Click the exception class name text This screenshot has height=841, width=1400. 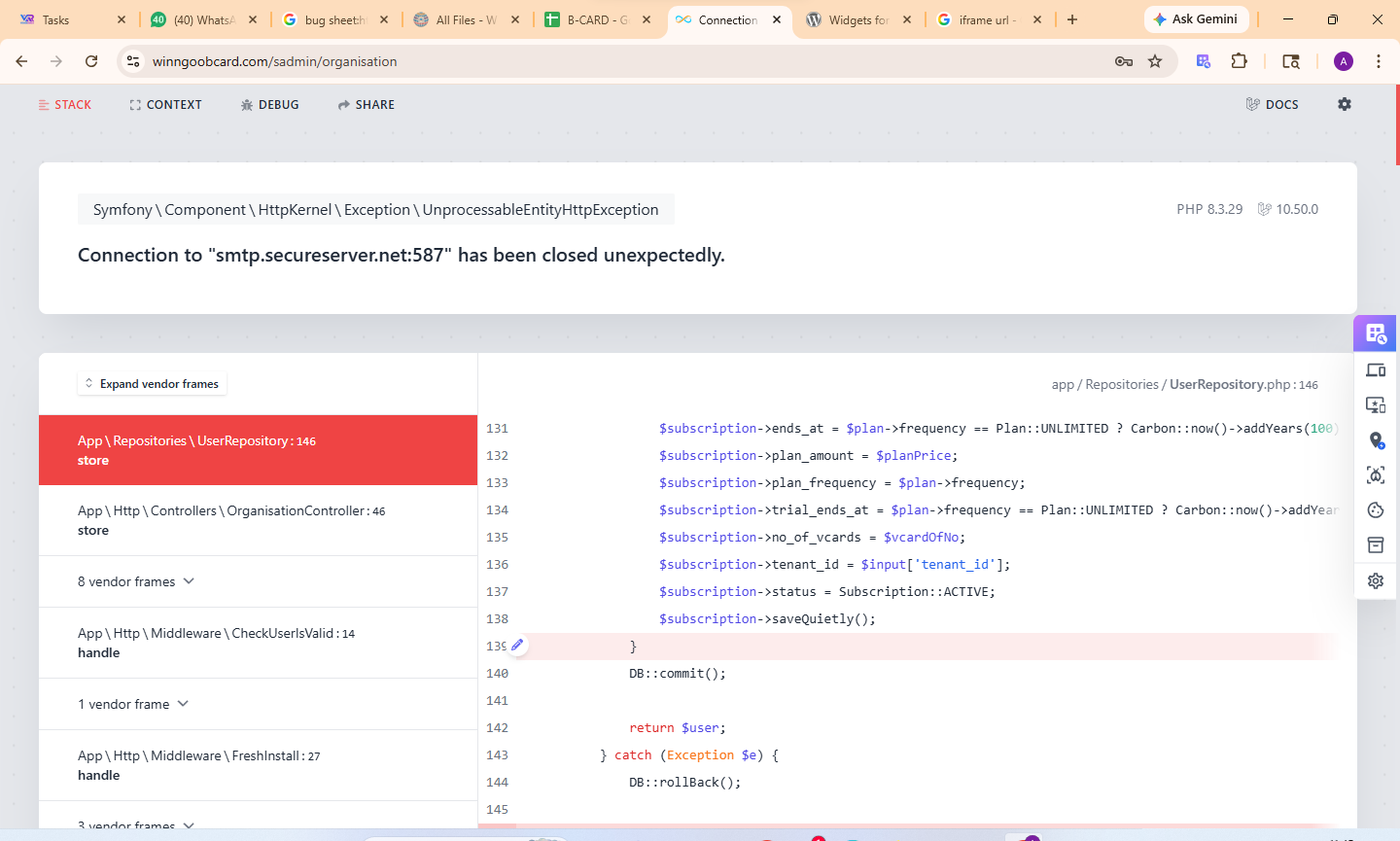point(376,209)
